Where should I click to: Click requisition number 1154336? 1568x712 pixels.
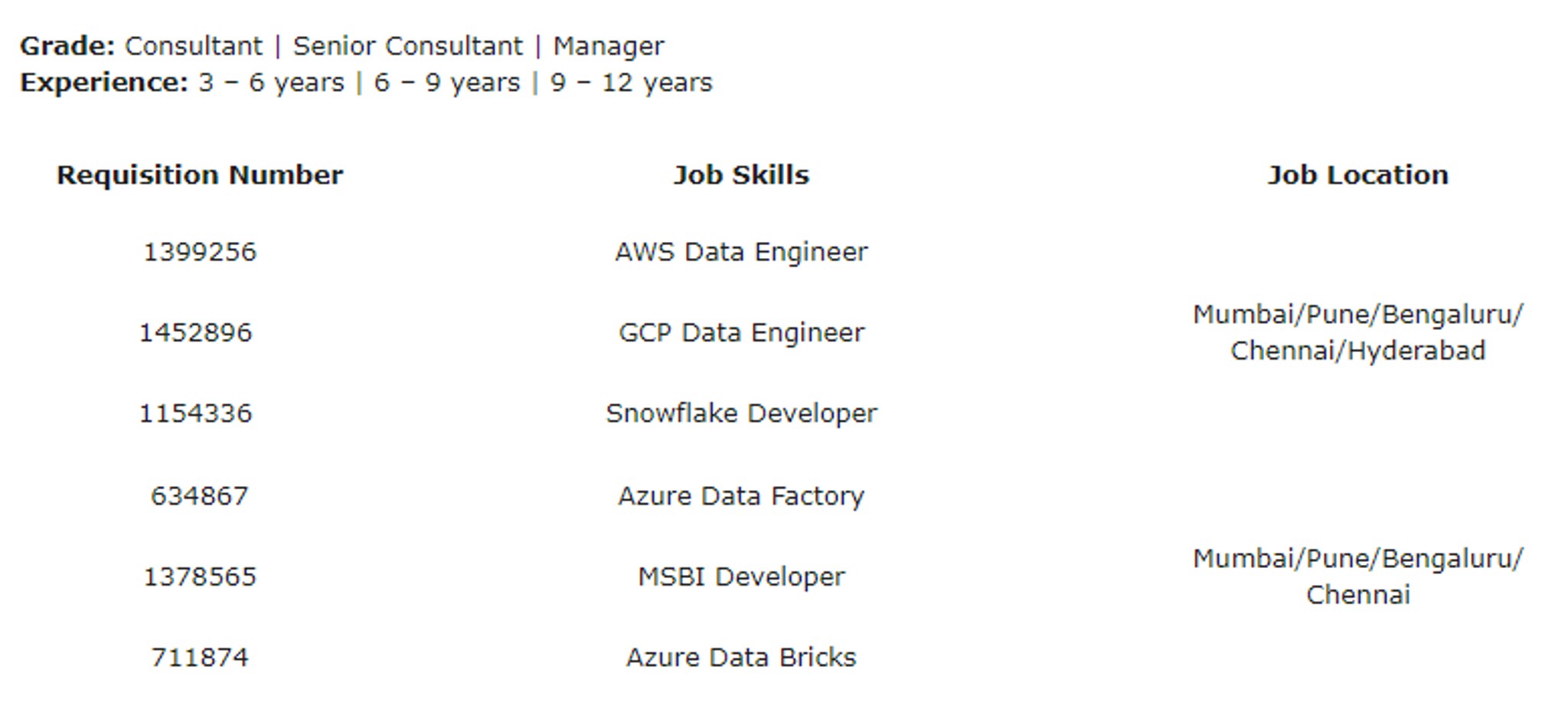195,413
